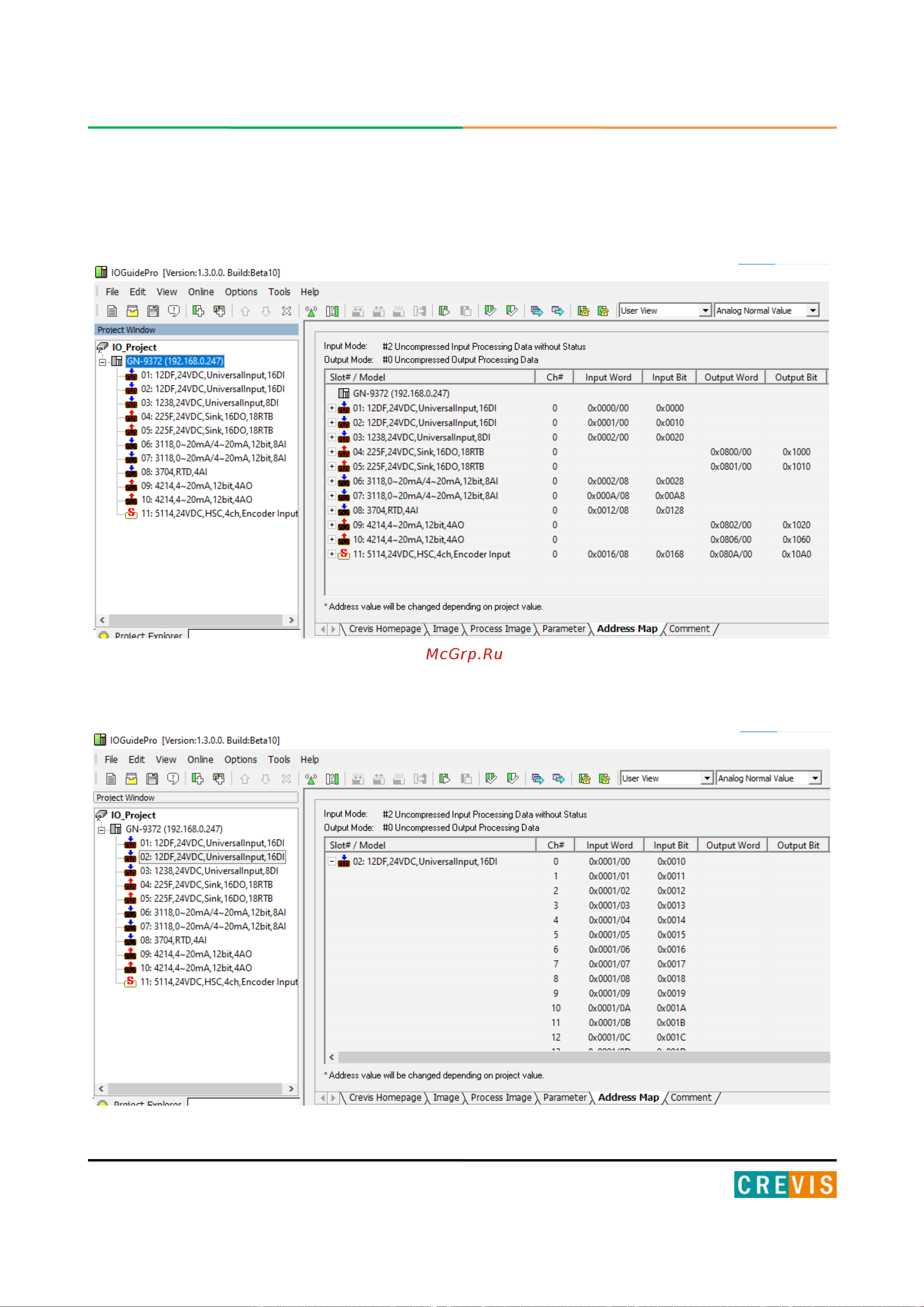Open Options menu in lower window
The width and height of the screenshot is (924, 1307).
tap(241, 759)
